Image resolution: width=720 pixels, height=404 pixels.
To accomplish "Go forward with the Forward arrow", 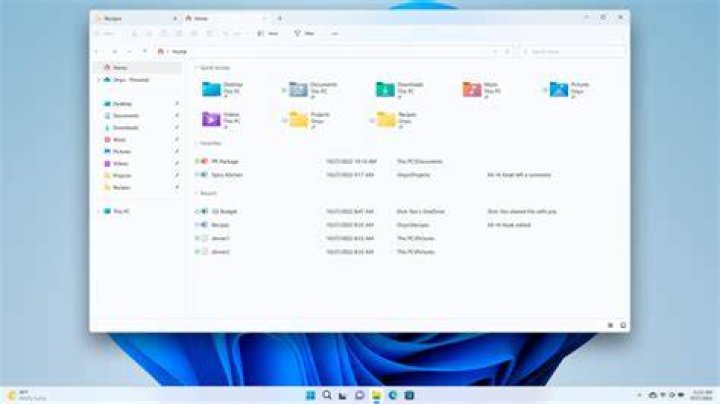I will pos(114,51).
